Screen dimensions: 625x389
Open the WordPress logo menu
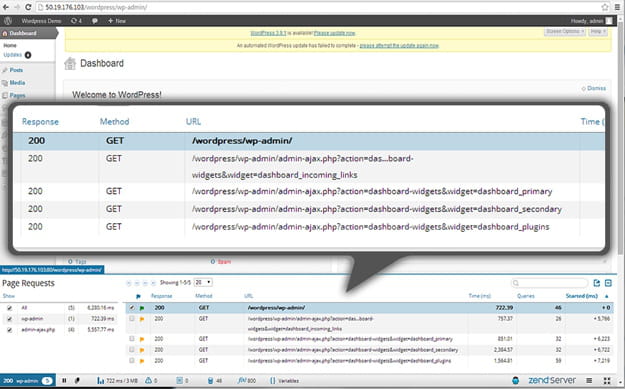pos(8,21)
